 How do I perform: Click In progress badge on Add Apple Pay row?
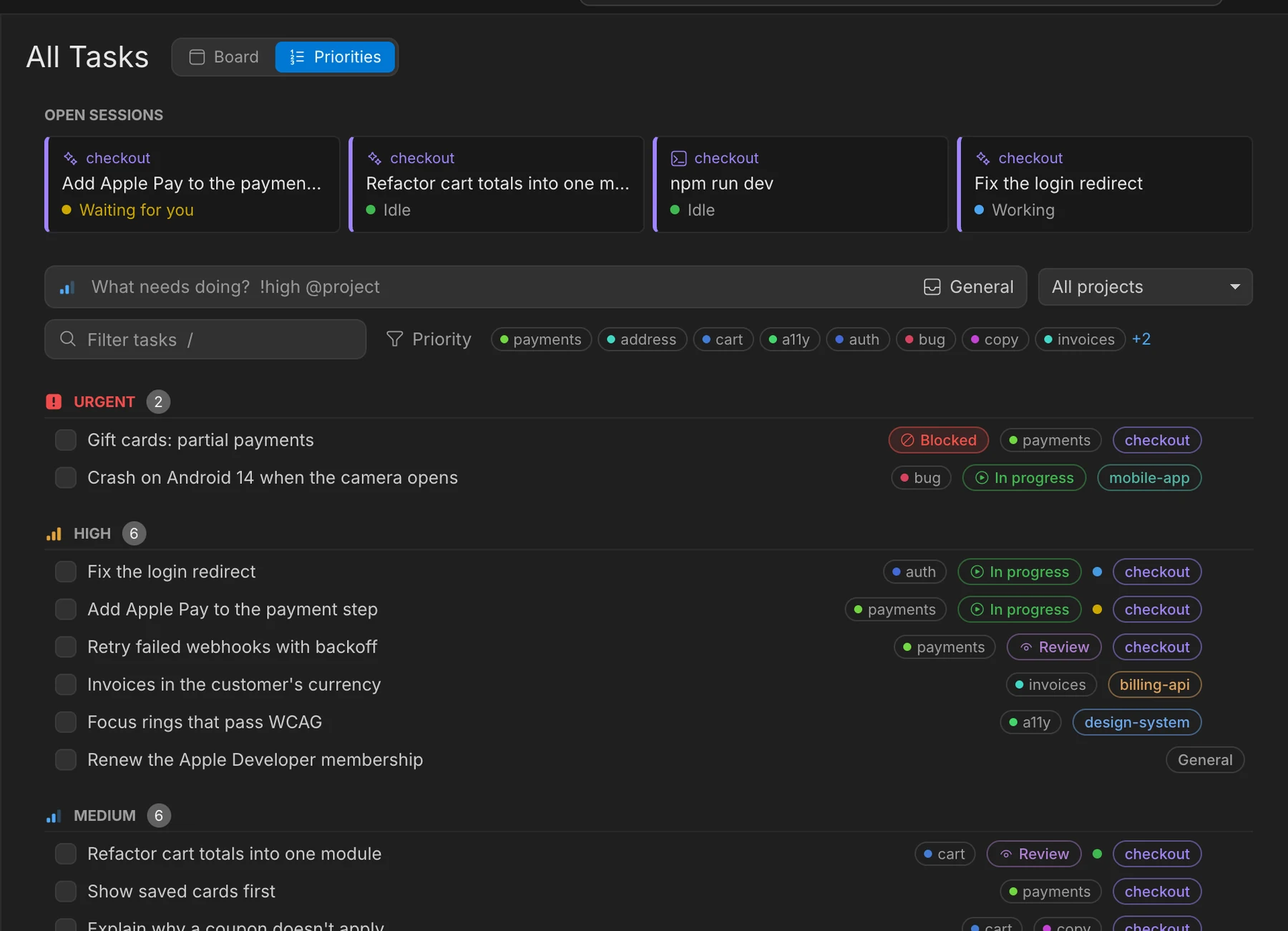pyautogui.click(x=1019, y=610)
